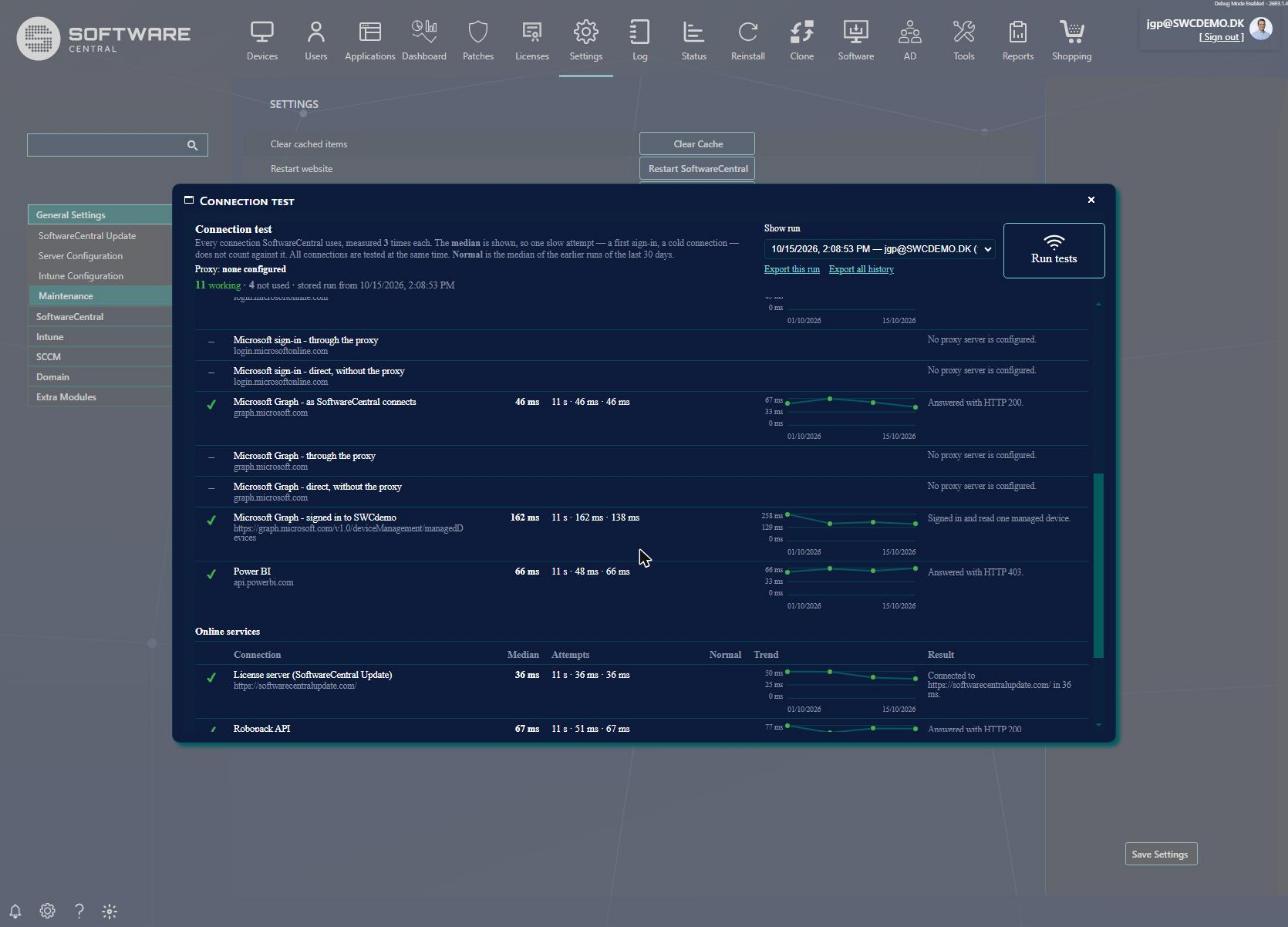The width and height of the screenshot is (1288, 927).
Task: Click the search magnifier icon
Action: pos(192,145)
